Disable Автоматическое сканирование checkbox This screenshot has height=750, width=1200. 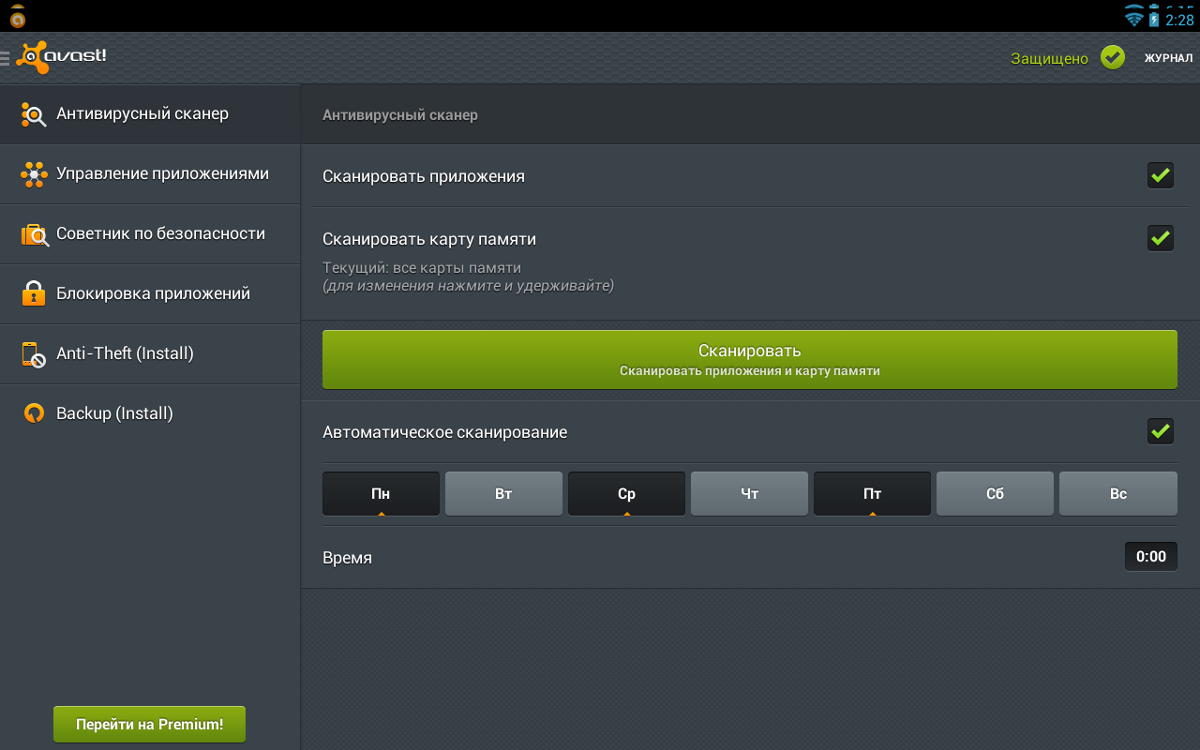1160,431
